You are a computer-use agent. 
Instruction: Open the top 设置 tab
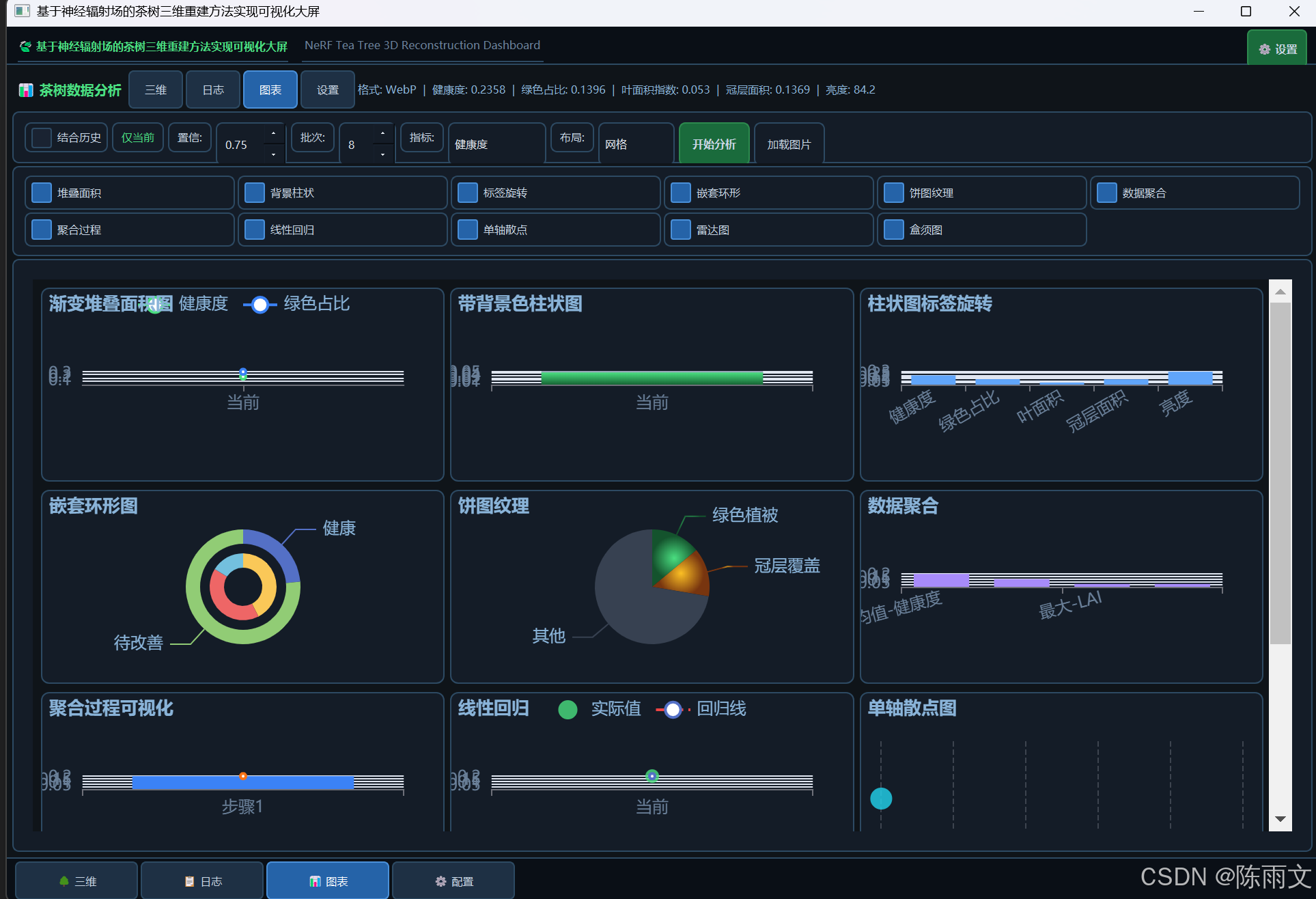click(328, 89)
